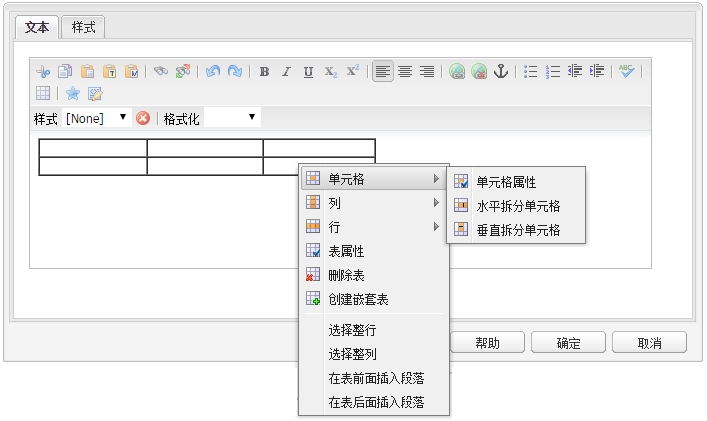707x421 pixels.
Task: Click the Cut scissors icon
Action: [43, 71]
